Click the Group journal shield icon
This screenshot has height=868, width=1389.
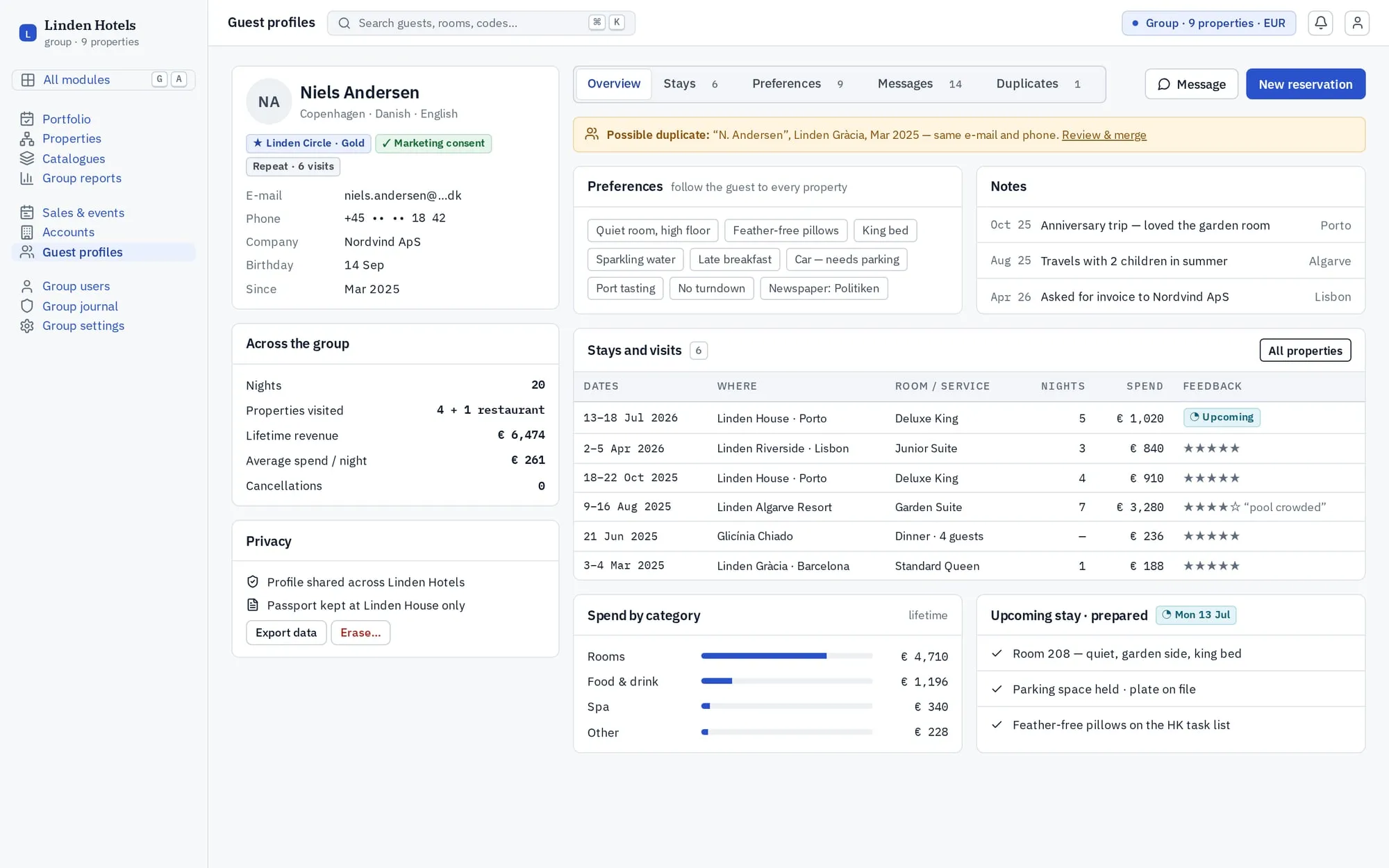[x=27, y=306]
